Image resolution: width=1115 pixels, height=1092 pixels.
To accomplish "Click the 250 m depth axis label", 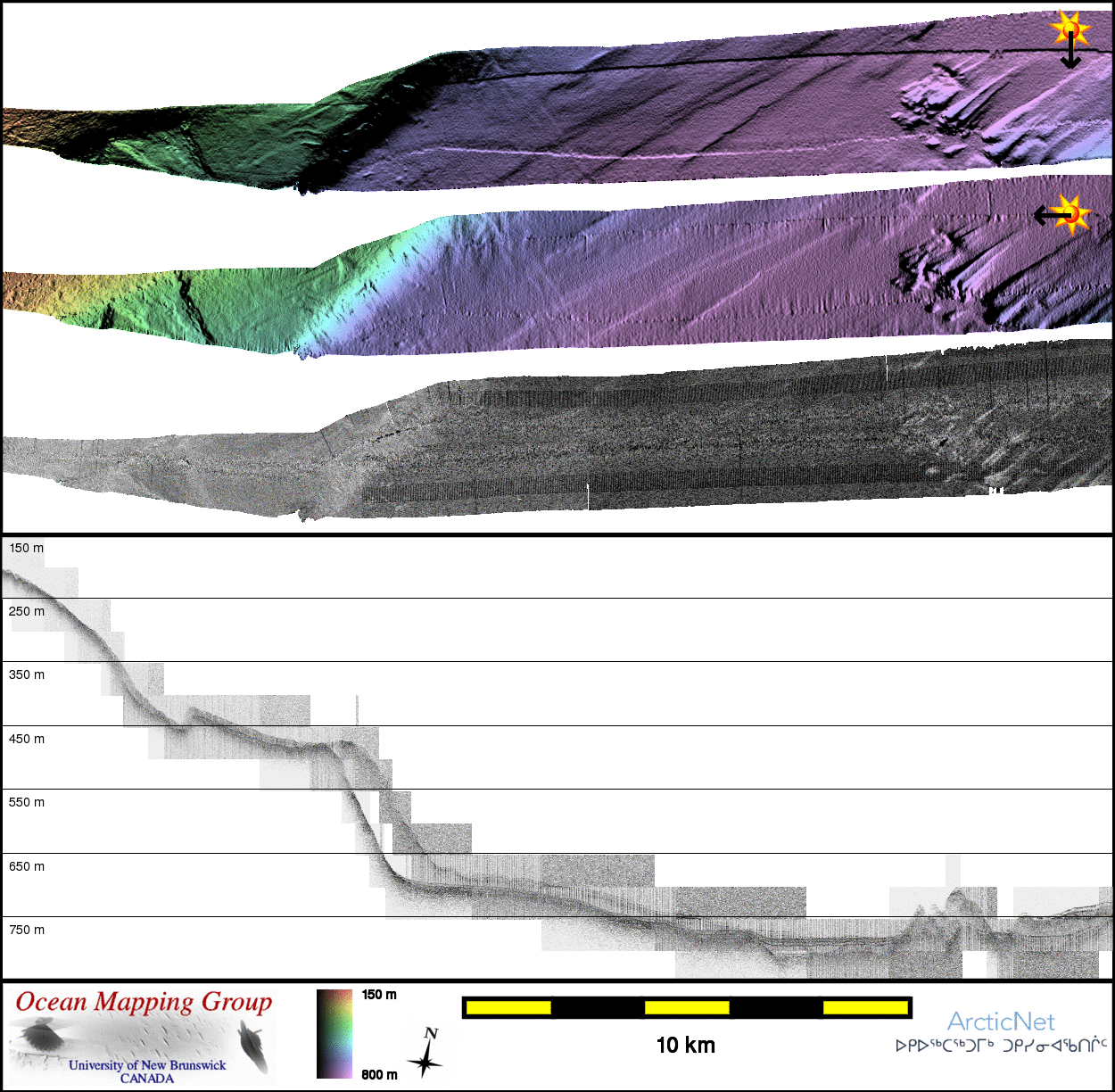I will click(27, 611).
